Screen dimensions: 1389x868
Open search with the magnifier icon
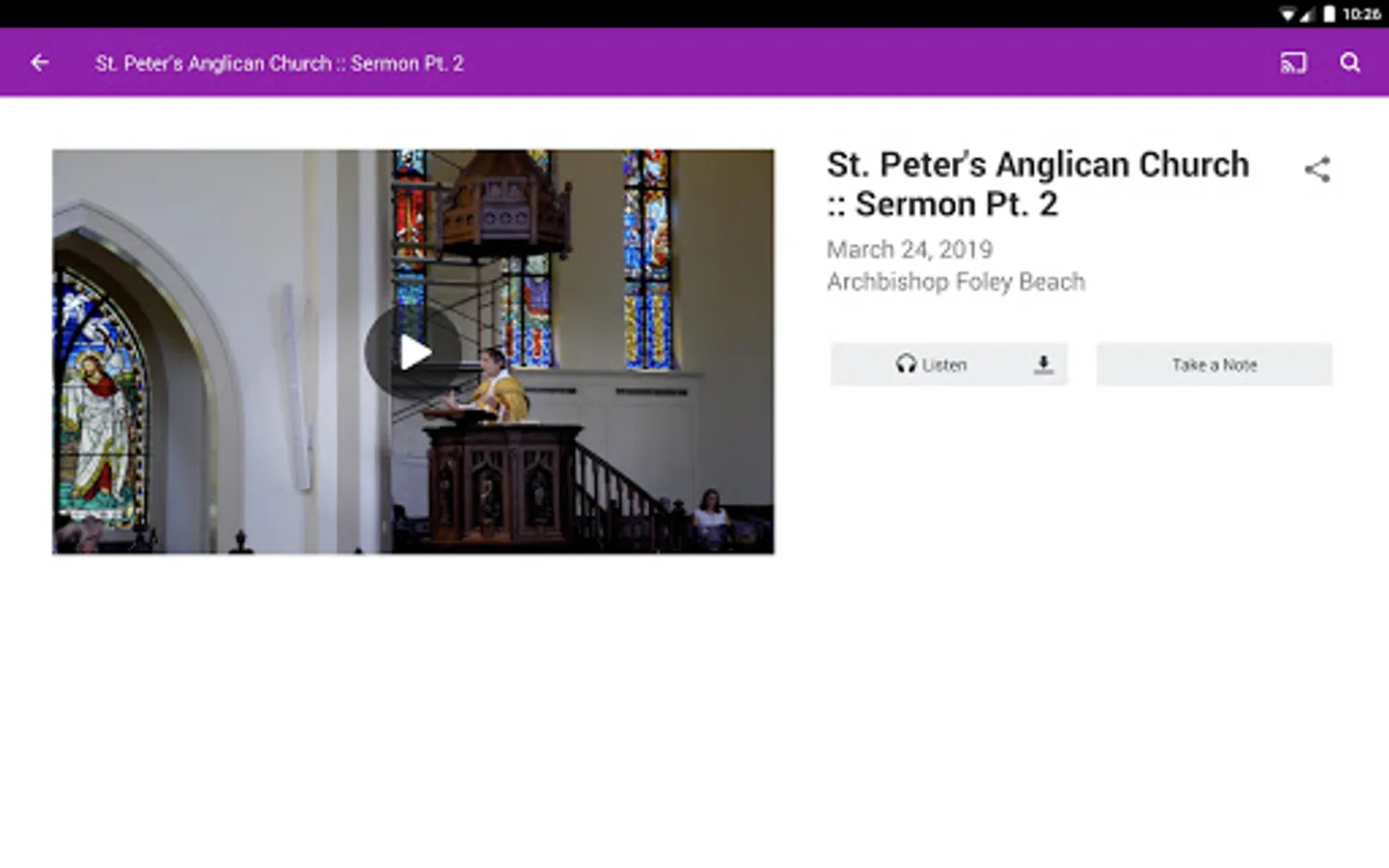pyautogui.click(x=1350, y=63)
